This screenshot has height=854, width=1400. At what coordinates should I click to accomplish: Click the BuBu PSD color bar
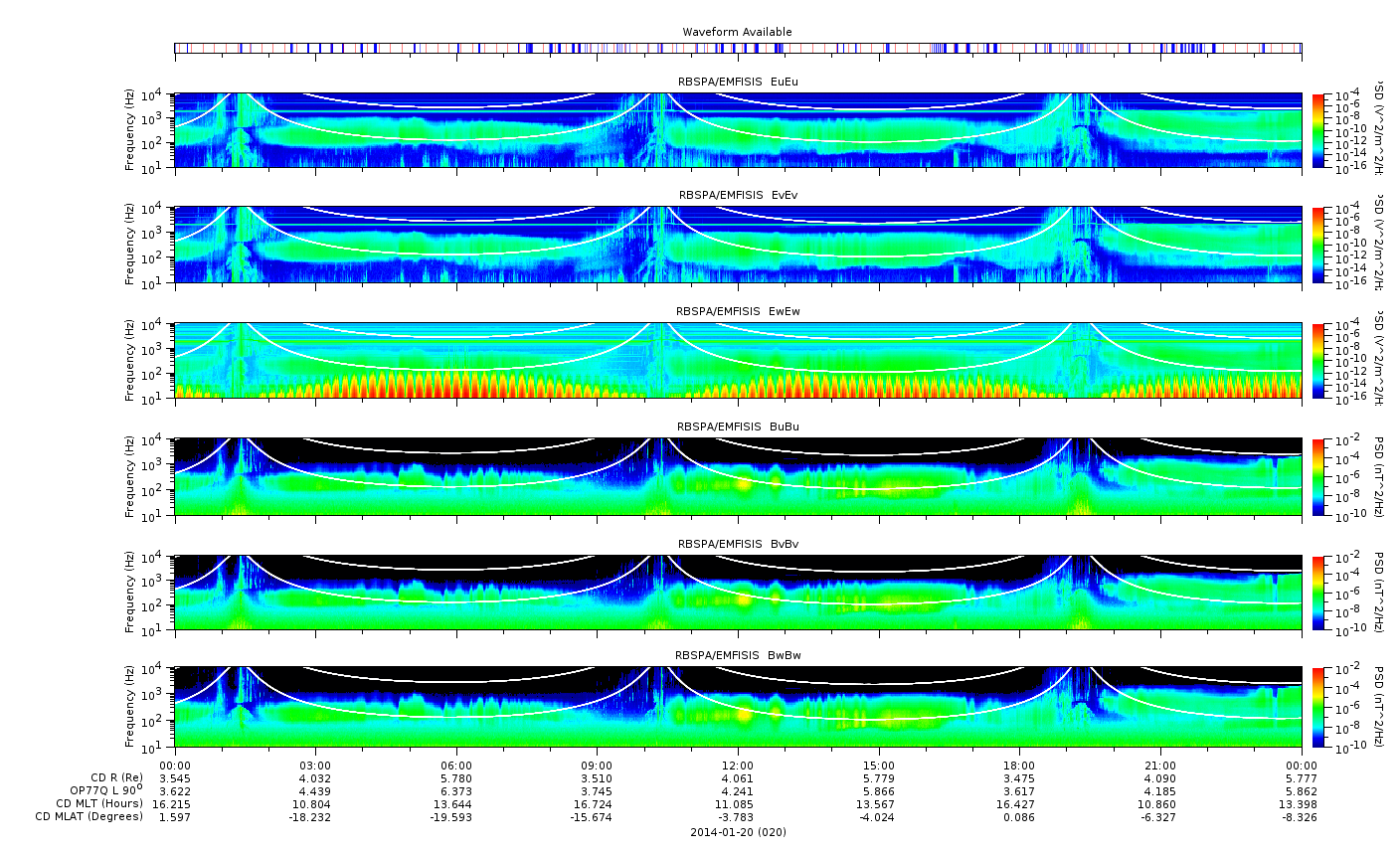[1318, 476]
